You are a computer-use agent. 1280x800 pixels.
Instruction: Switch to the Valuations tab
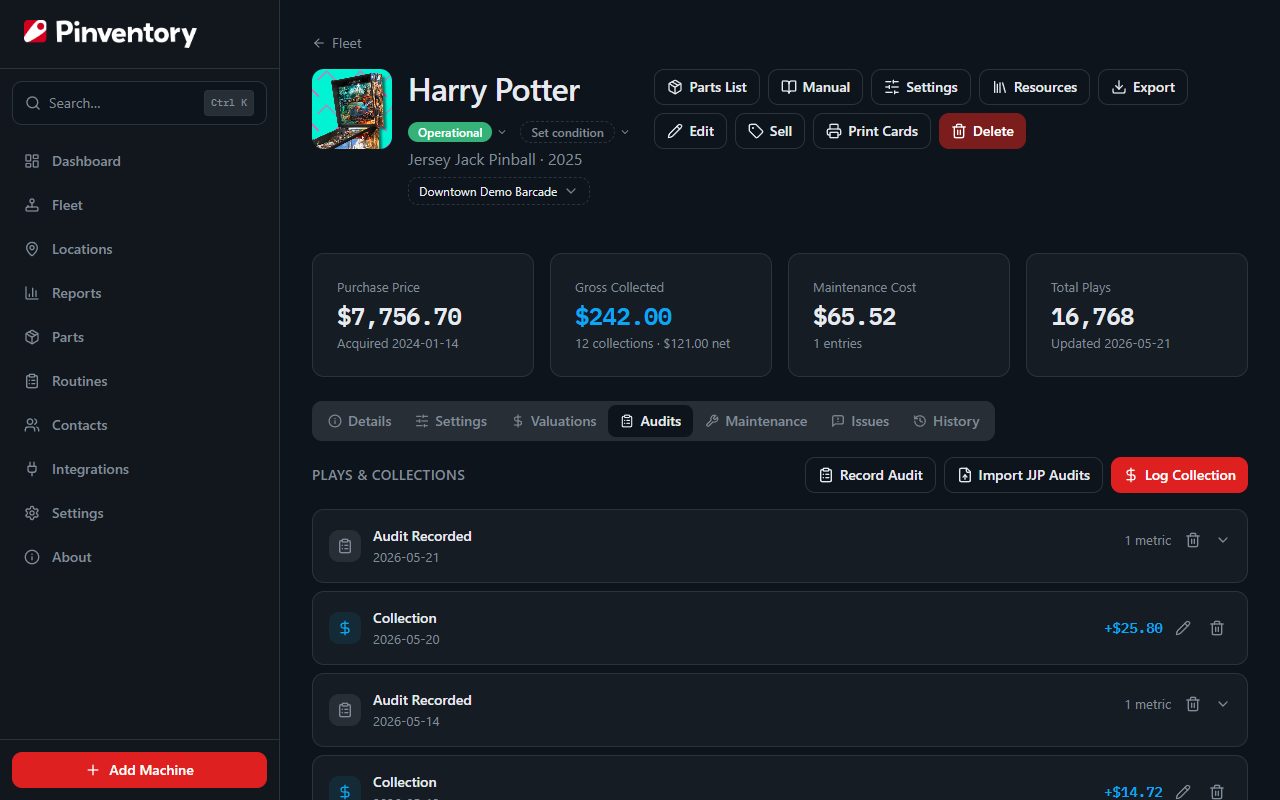click(554, 421)
